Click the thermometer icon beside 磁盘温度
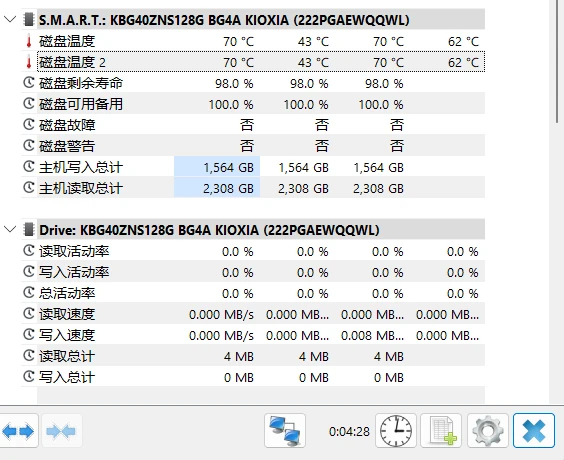This screenshot has width=564, height=460. click(29, 41)
